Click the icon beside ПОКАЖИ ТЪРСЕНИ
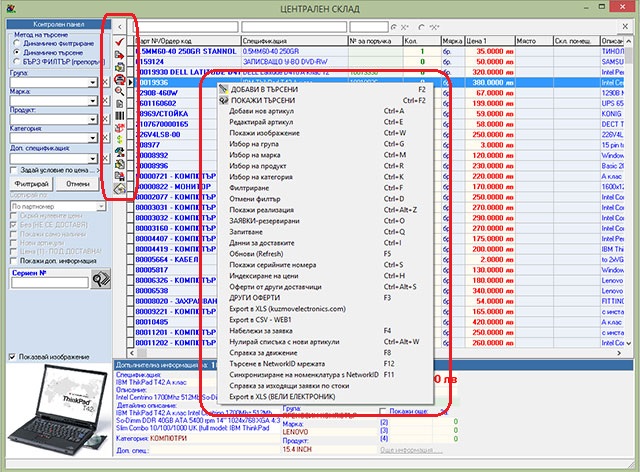 pyautogui.click(x=223, y=100)
